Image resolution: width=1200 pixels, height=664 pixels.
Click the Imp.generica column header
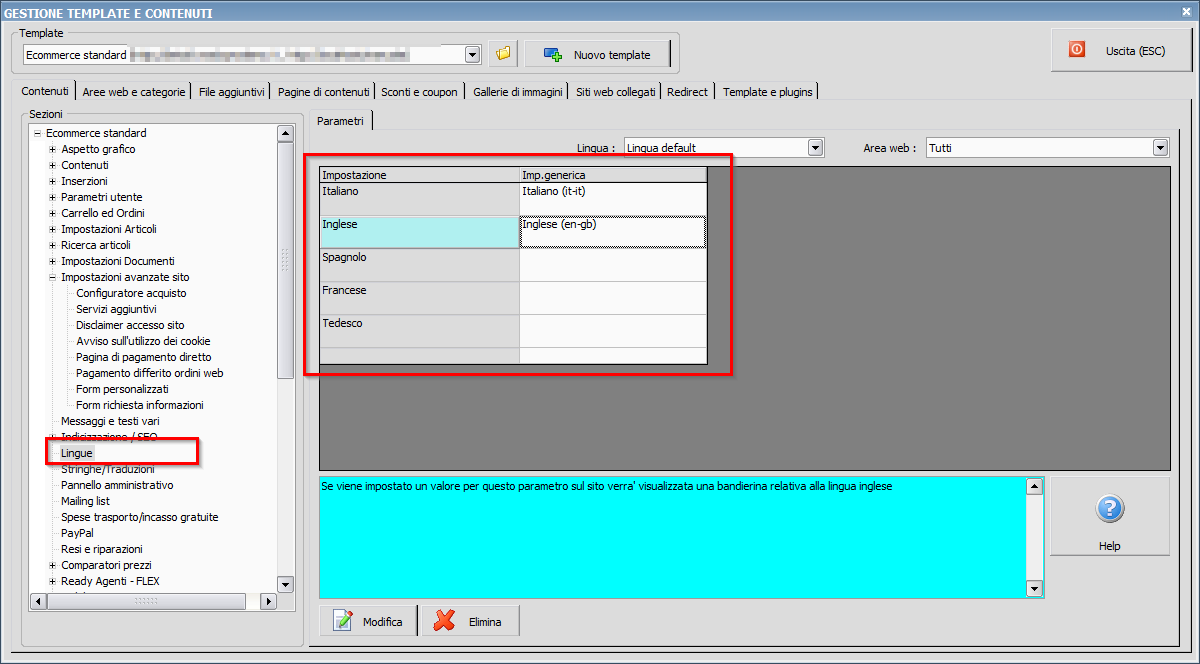(613, 175)
